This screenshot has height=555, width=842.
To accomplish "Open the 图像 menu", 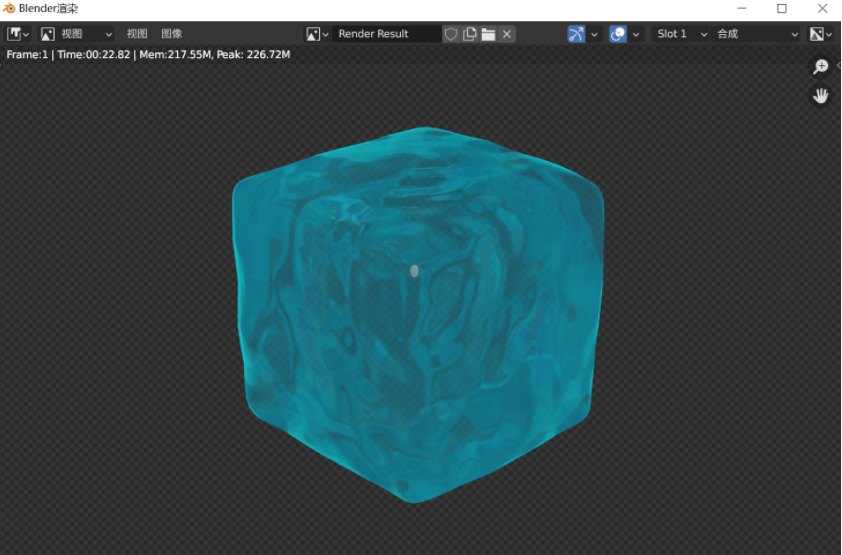I will click(x=172, y=34).
